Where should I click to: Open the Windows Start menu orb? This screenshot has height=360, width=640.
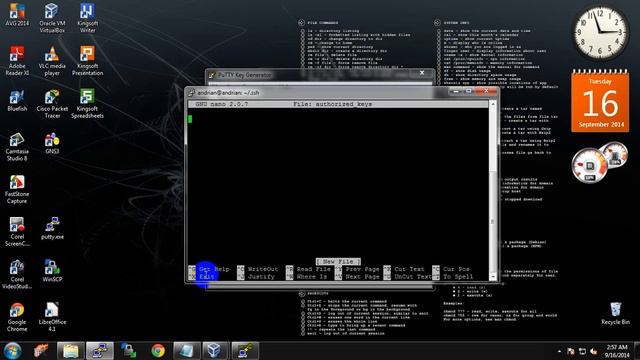tap(13, 351)
